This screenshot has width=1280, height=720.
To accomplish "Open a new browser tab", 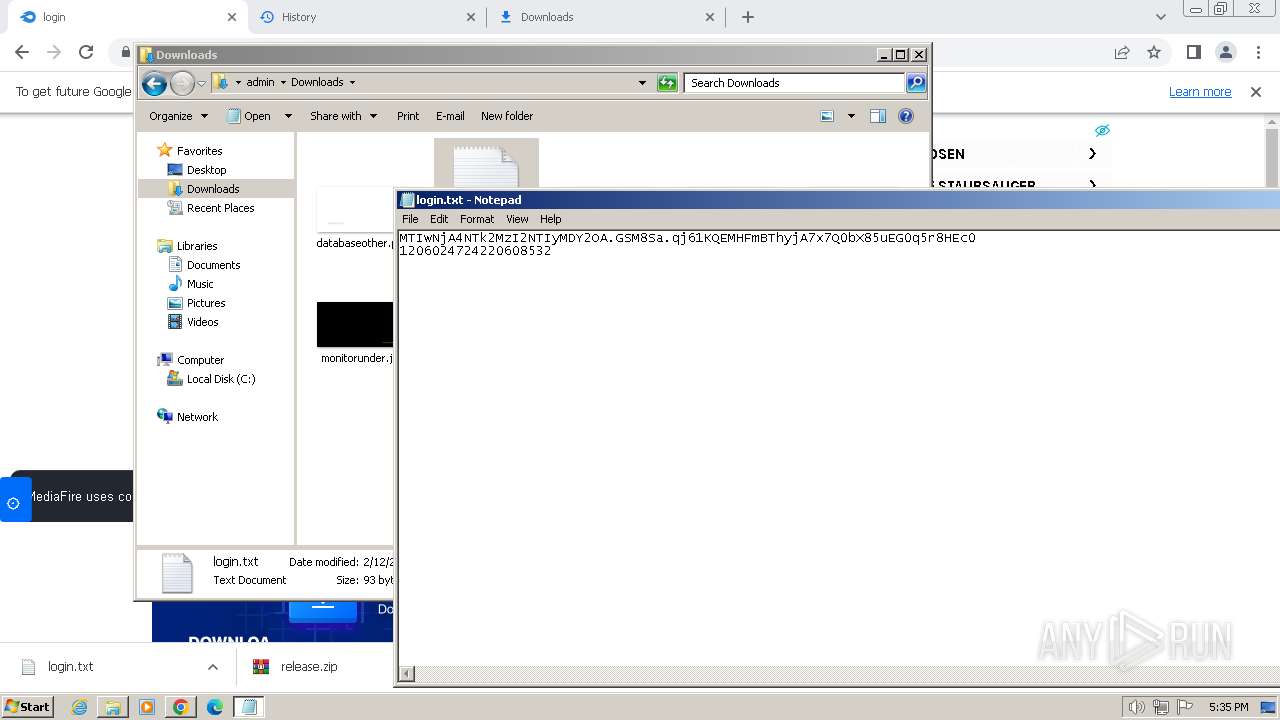I will pos(748,17).
